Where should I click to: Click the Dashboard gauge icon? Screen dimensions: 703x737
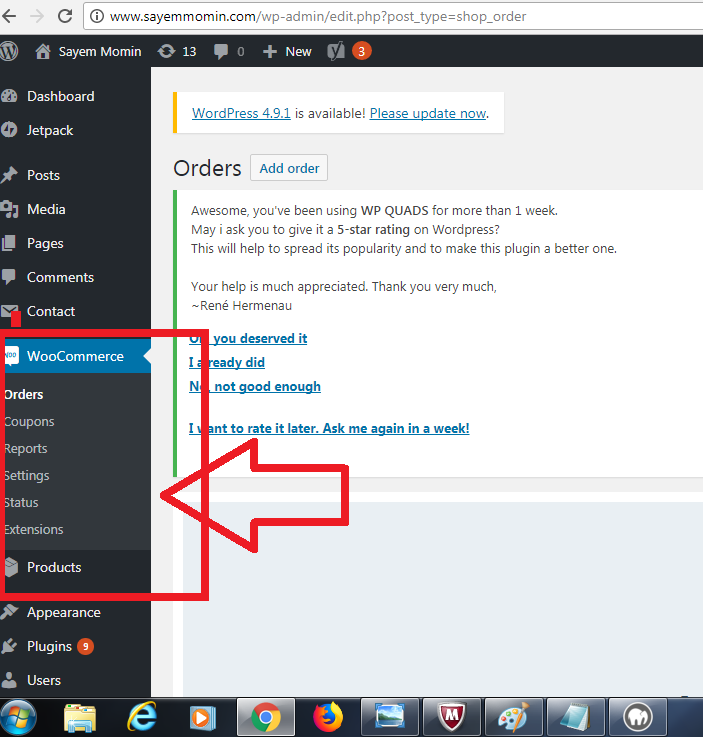(x=9, y=96)
